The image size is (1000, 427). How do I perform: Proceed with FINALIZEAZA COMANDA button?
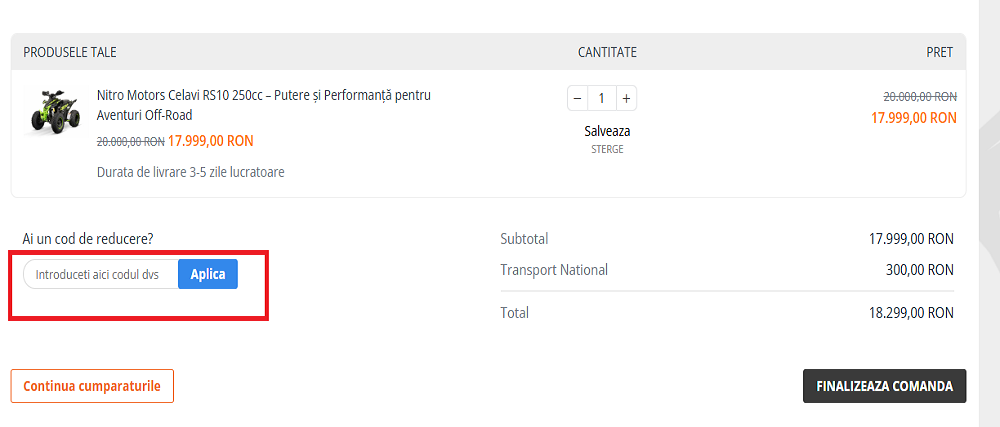[x=884, y=386]
